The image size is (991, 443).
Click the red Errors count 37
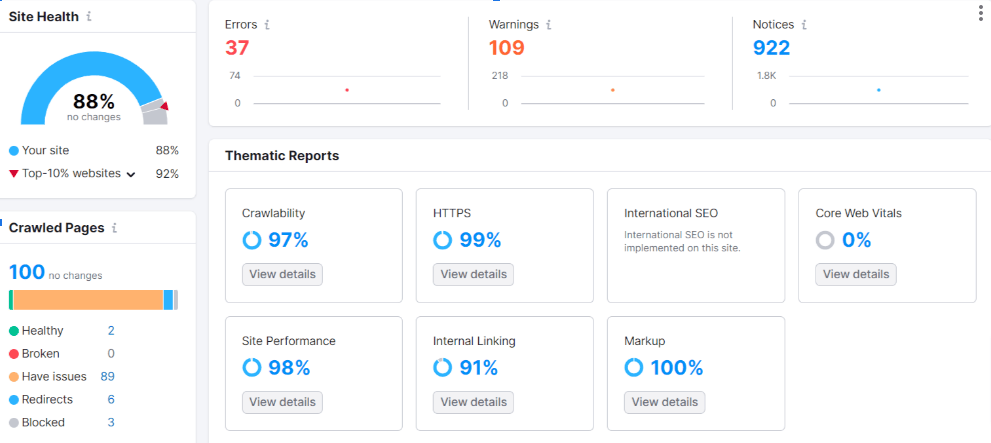(237, 48)
